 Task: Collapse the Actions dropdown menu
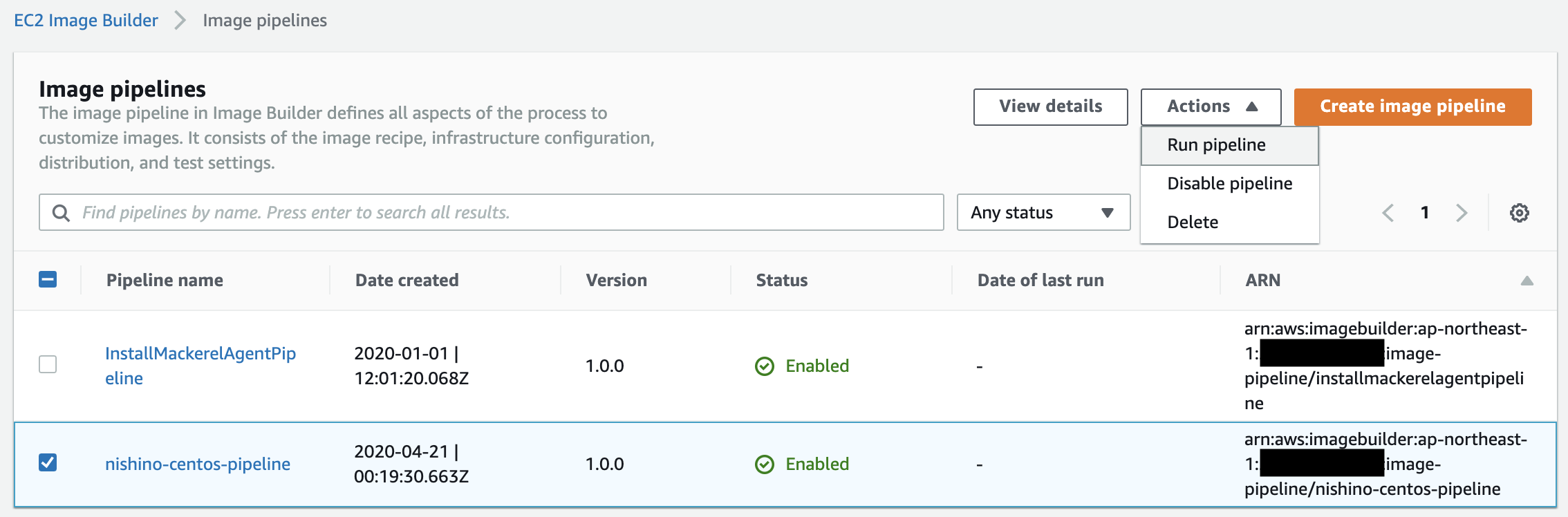click(x=1211, y=107)
